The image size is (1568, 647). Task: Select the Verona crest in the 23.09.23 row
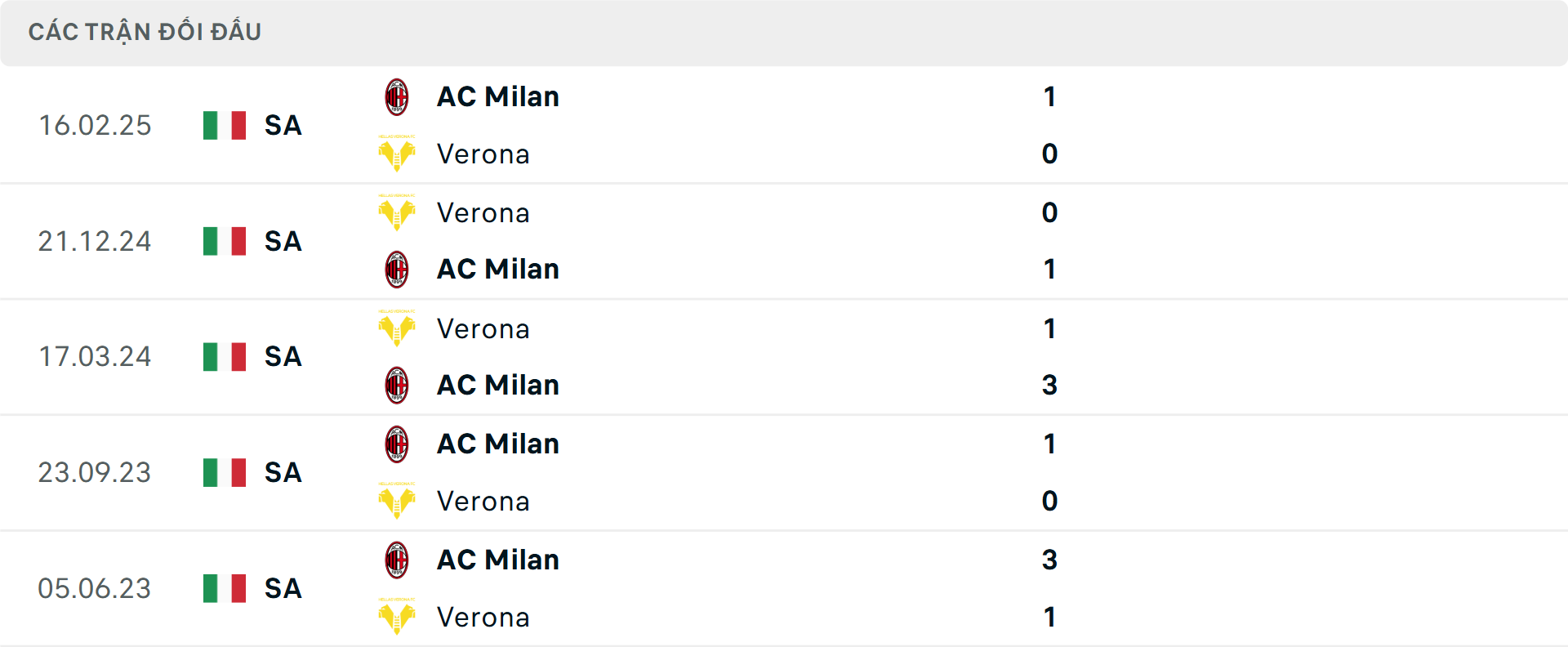[x=398, y=501]
